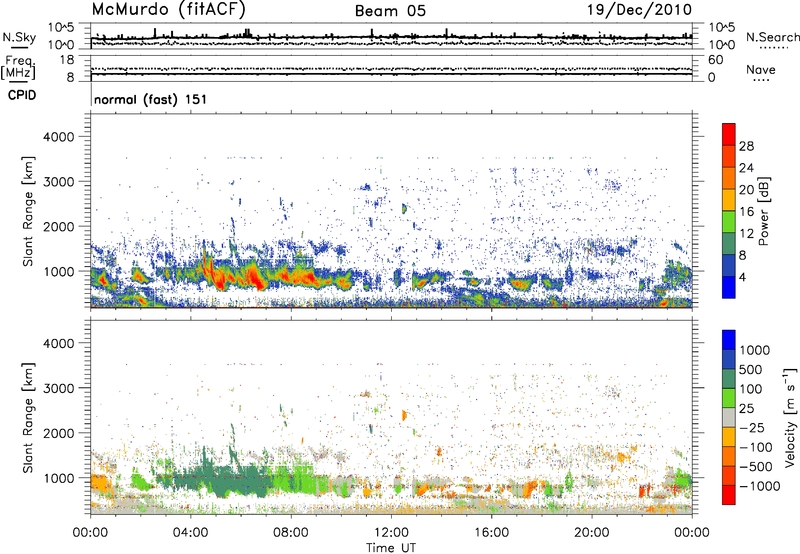Image resolution: width=800 pixels, height=554 pixels.
Task: Click the dotted line sample under 'Nave'
Action: (761, 81)
